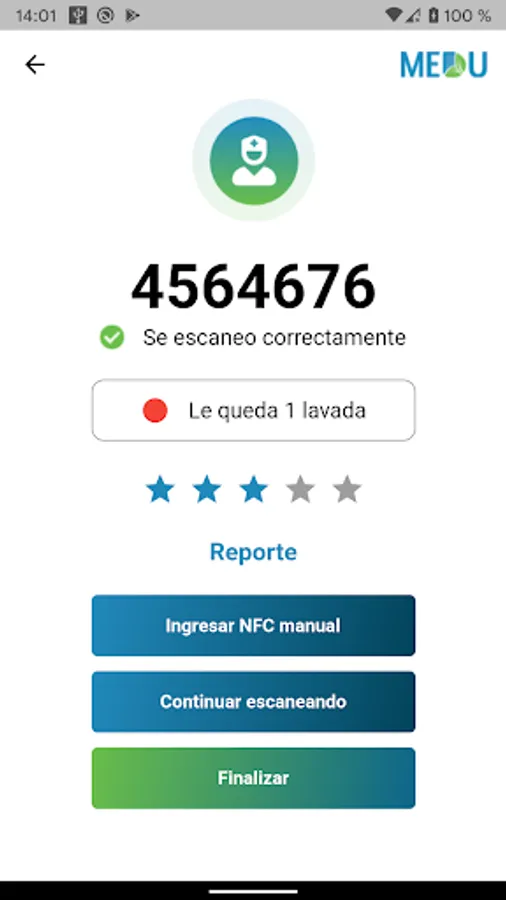
Task: Tap the back arrow icon
Action: click(34, 64)
